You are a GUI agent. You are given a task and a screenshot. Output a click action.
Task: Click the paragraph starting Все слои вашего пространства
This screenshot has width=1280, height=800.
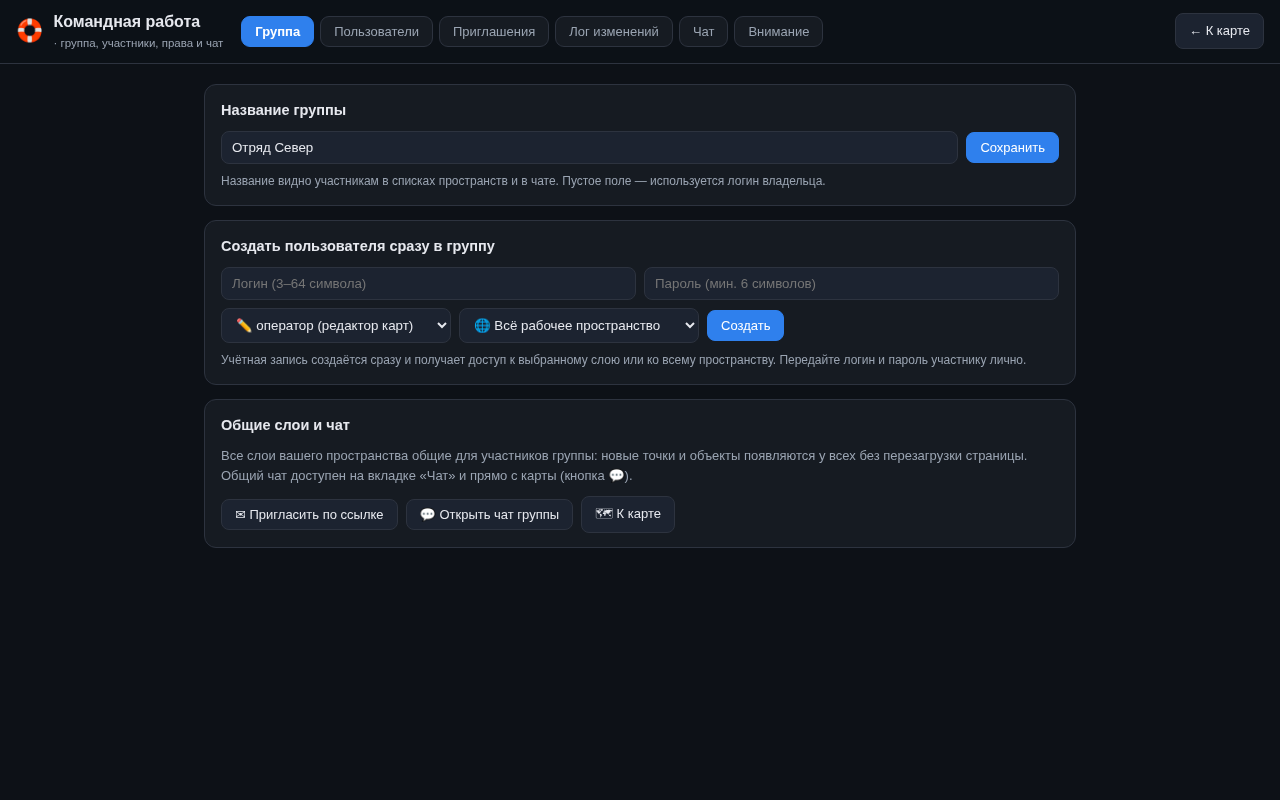coord(624,465)
